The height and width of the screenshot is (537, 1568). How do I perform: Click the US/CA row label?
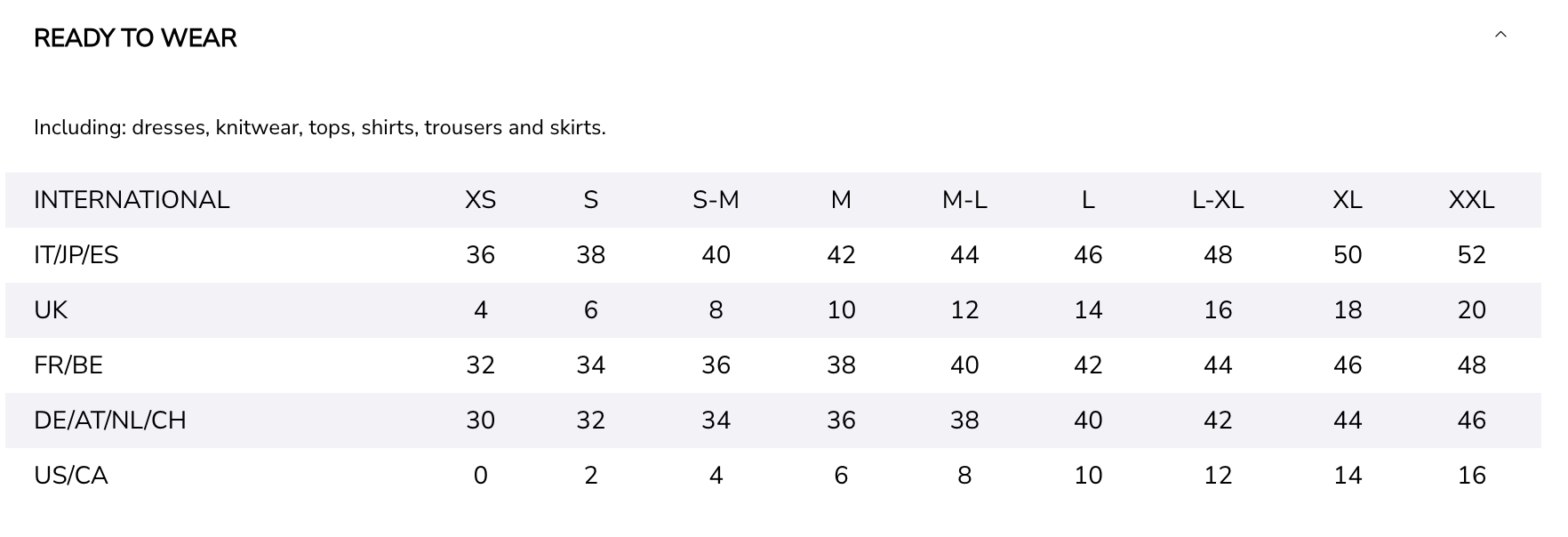(71, 476)
